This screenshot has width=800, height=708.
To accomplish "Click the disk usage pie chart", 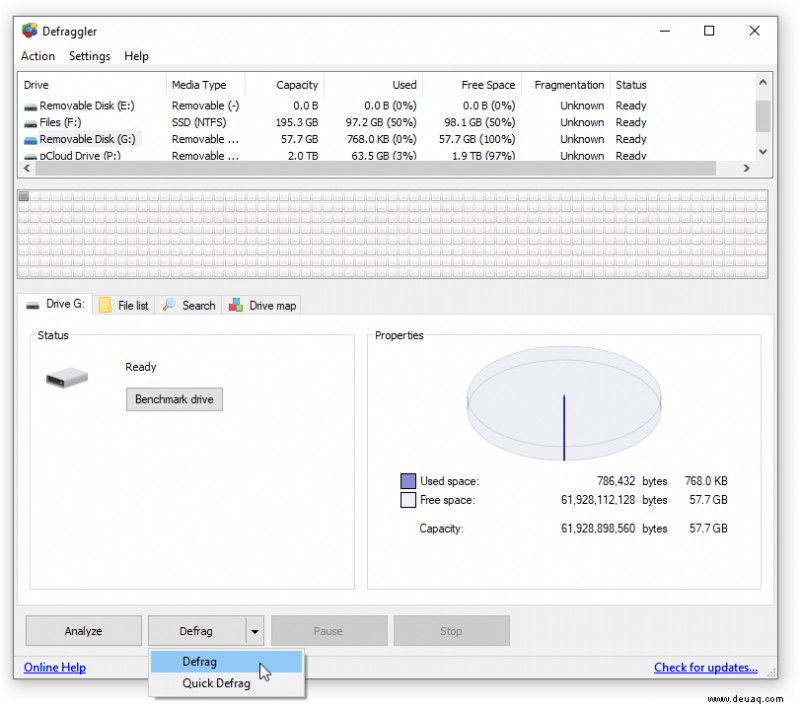I will coord(564,403).
